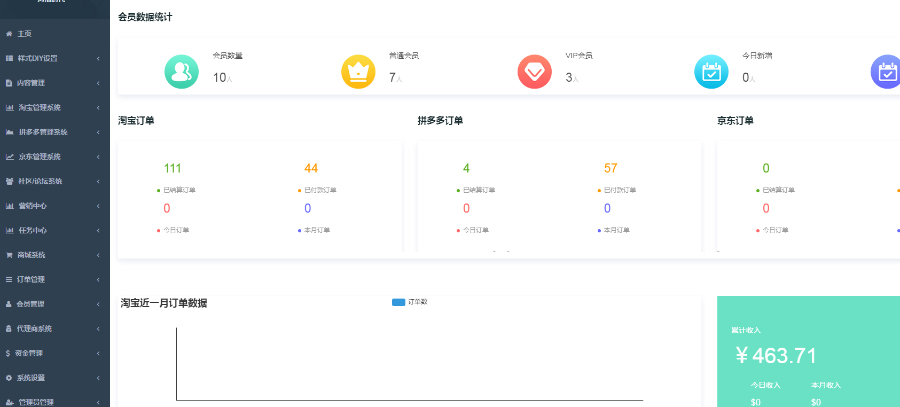This screenshot has height=407, width=900.
Task: Click the users icon beside 管理员管理
Action: click(9, 402)
